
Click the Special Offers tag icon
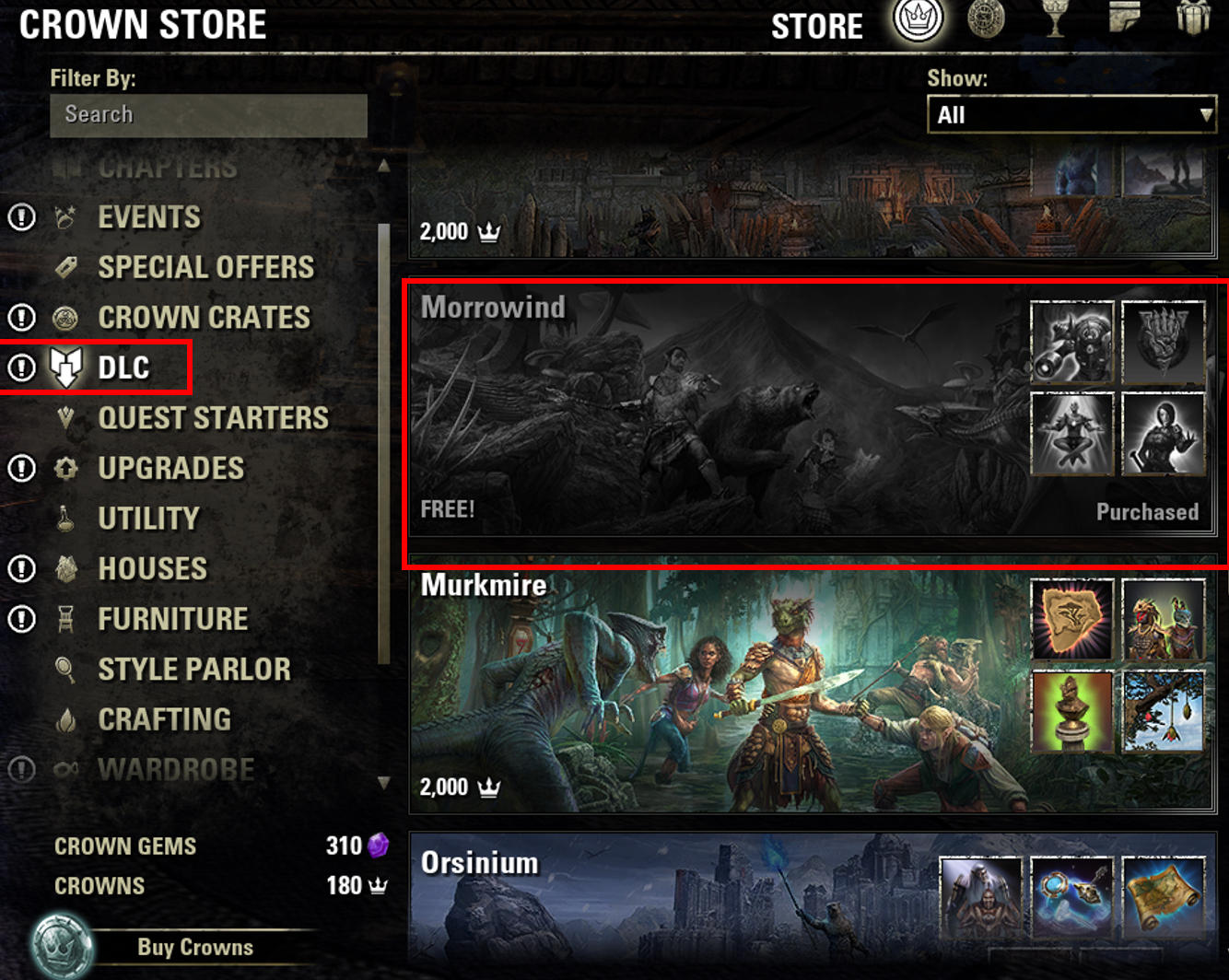pyautogui.click(x=65, y=267)
